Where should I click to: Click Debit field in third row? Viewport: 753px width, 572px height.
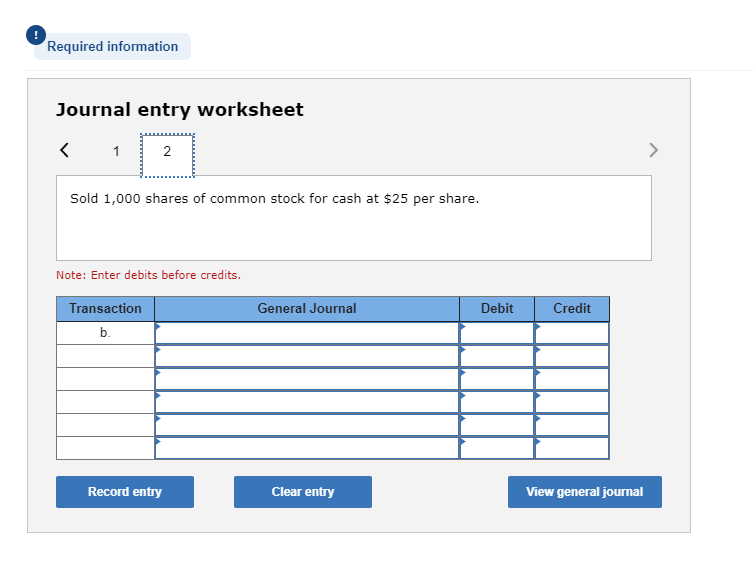[497, 379]
